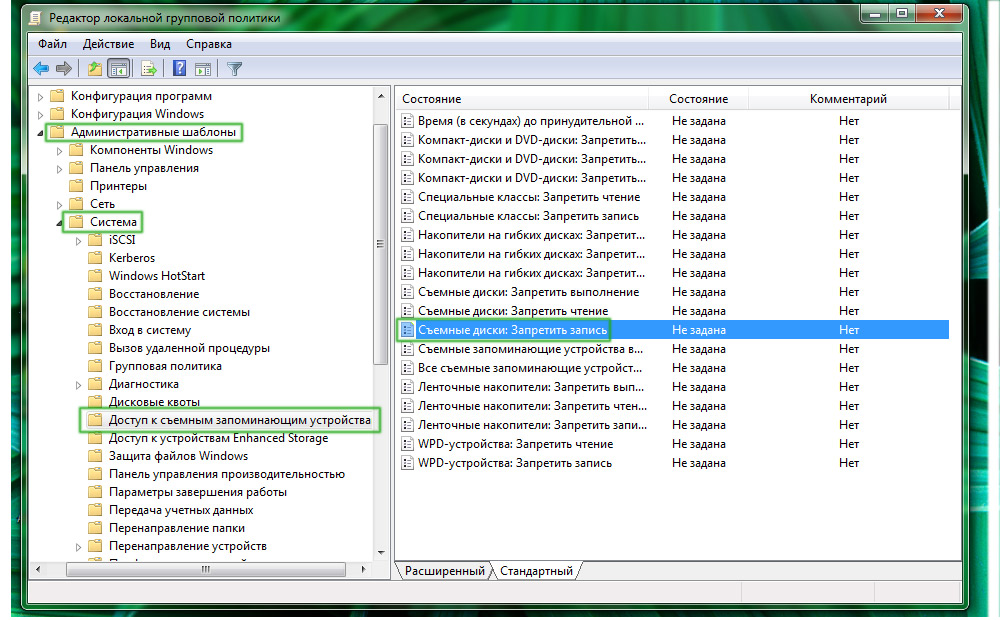Toggle the Show/Hide Action Pane icon
This screenshot has width=1000, height=620.
[x=203, y=69]
